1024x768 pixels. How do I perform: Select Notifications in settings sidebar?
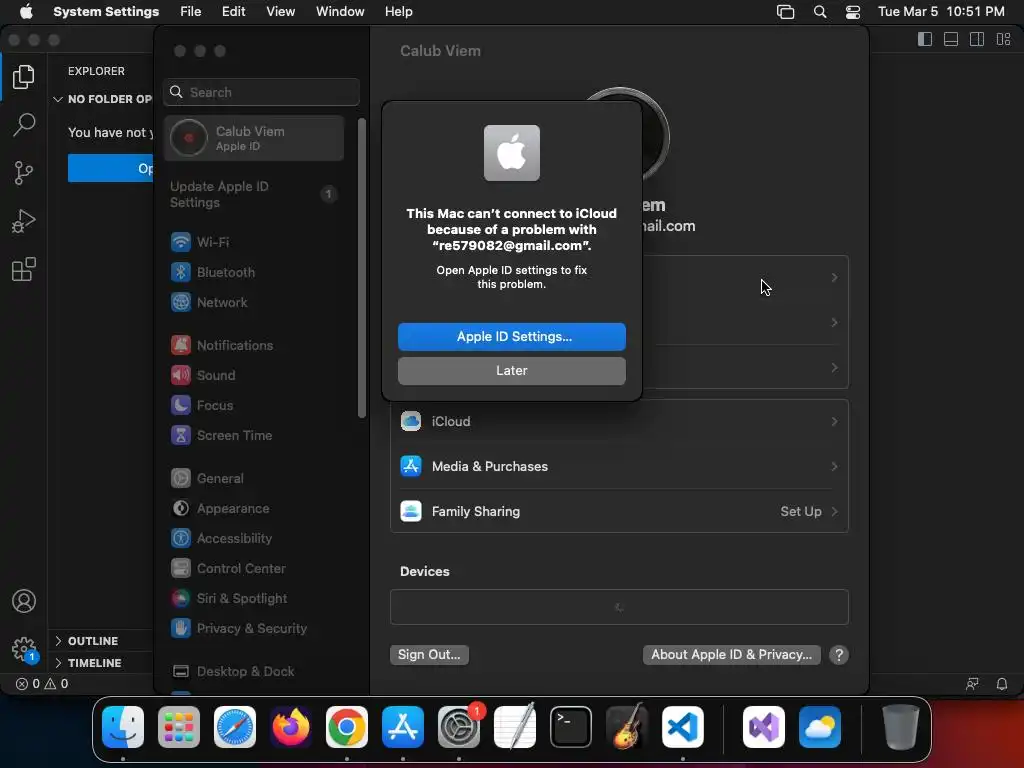(x=254, y=345)
